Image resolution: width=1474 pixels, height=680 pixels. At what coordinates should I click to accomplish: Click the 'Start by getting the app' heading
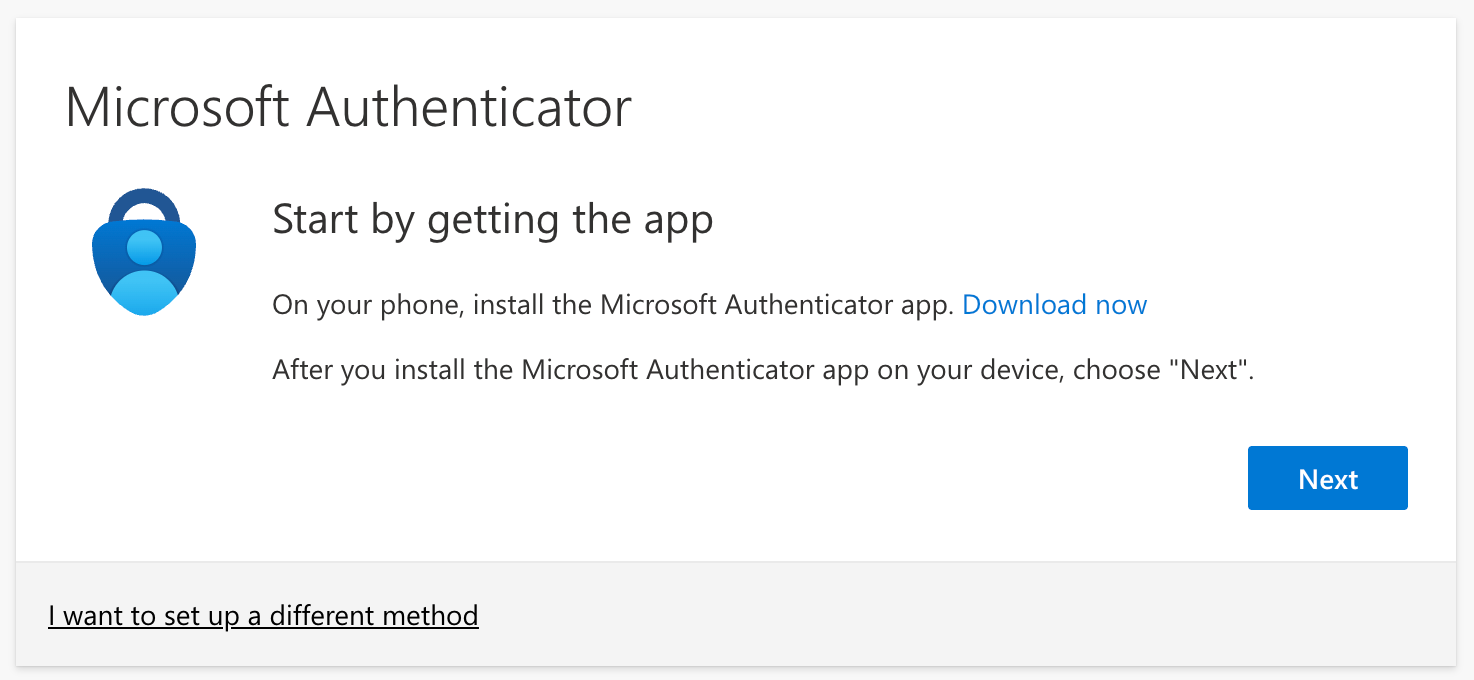(492, 219)
